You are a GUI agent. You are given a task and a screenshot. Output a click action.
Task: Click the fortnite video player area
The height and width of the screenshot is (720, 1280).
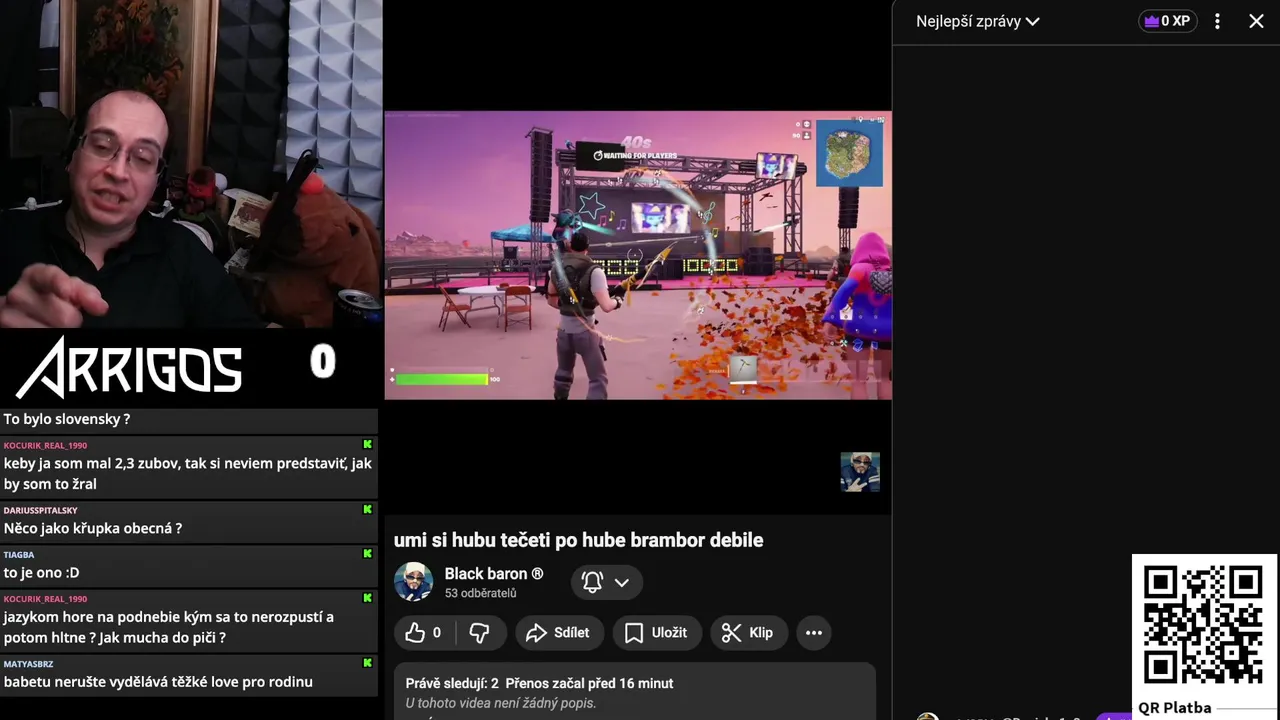(638, 256)
